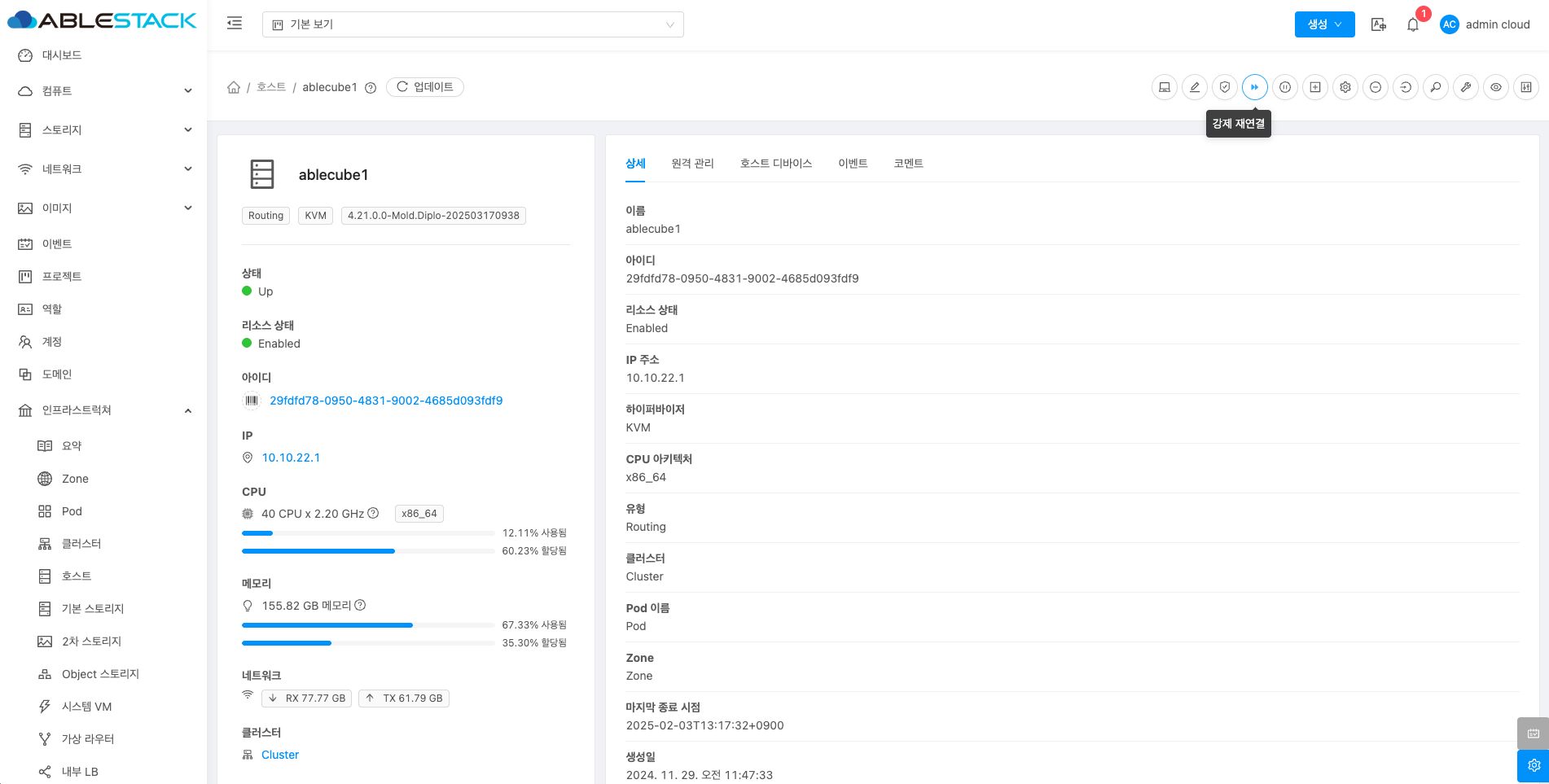Expand the 컴퓨트 sidebar menu
This screenshot has width=1549, height=784.
coord(106,91)
